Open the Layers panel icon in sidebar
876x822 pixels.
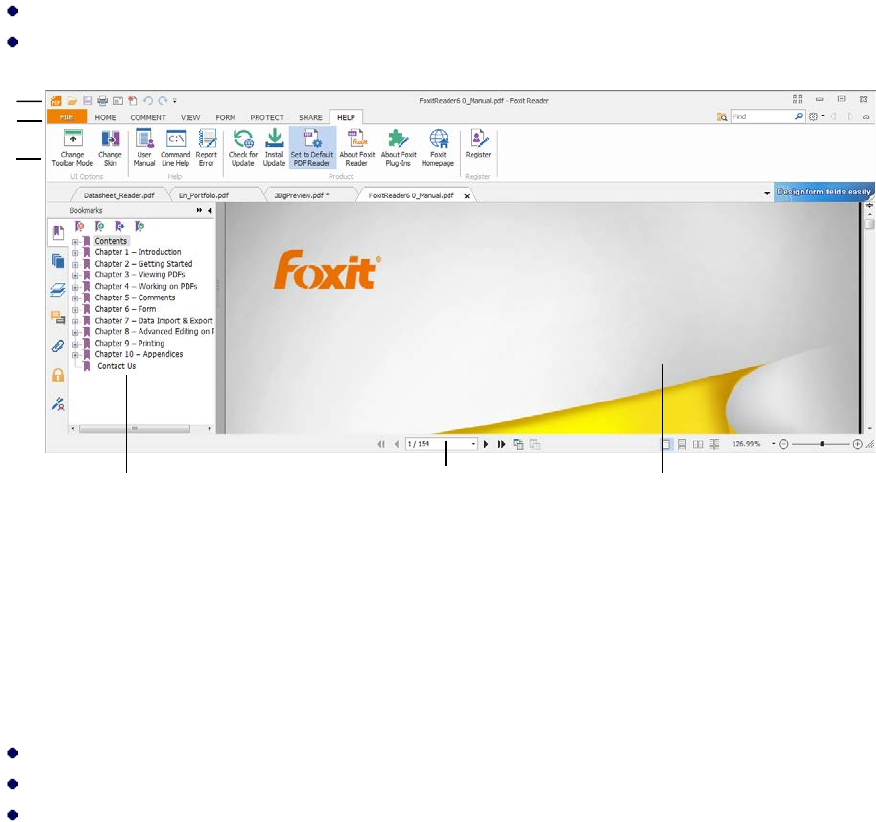[x=58, y=289]
